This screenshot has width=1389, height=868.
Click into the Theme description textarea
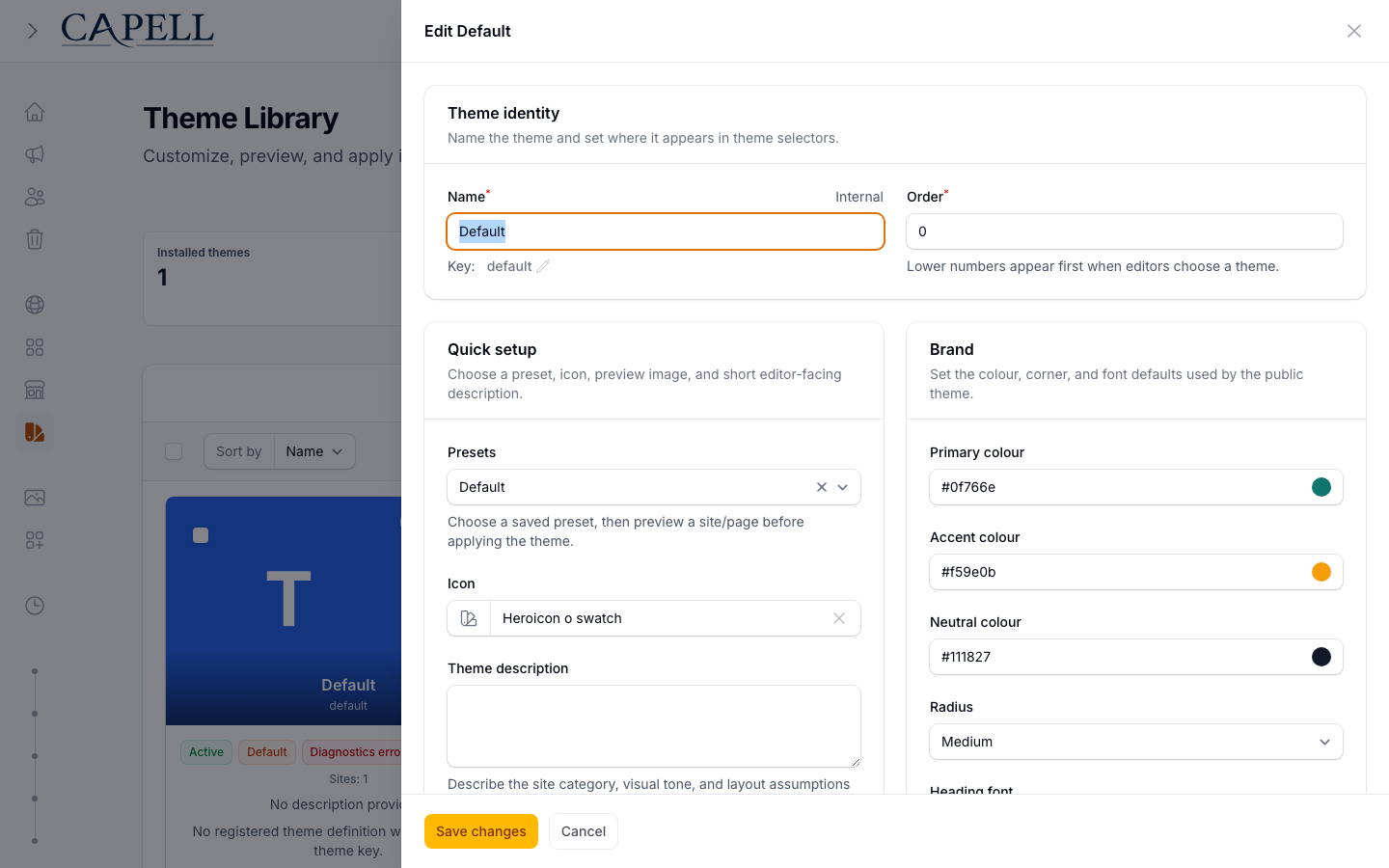click(x=654, y=726)
